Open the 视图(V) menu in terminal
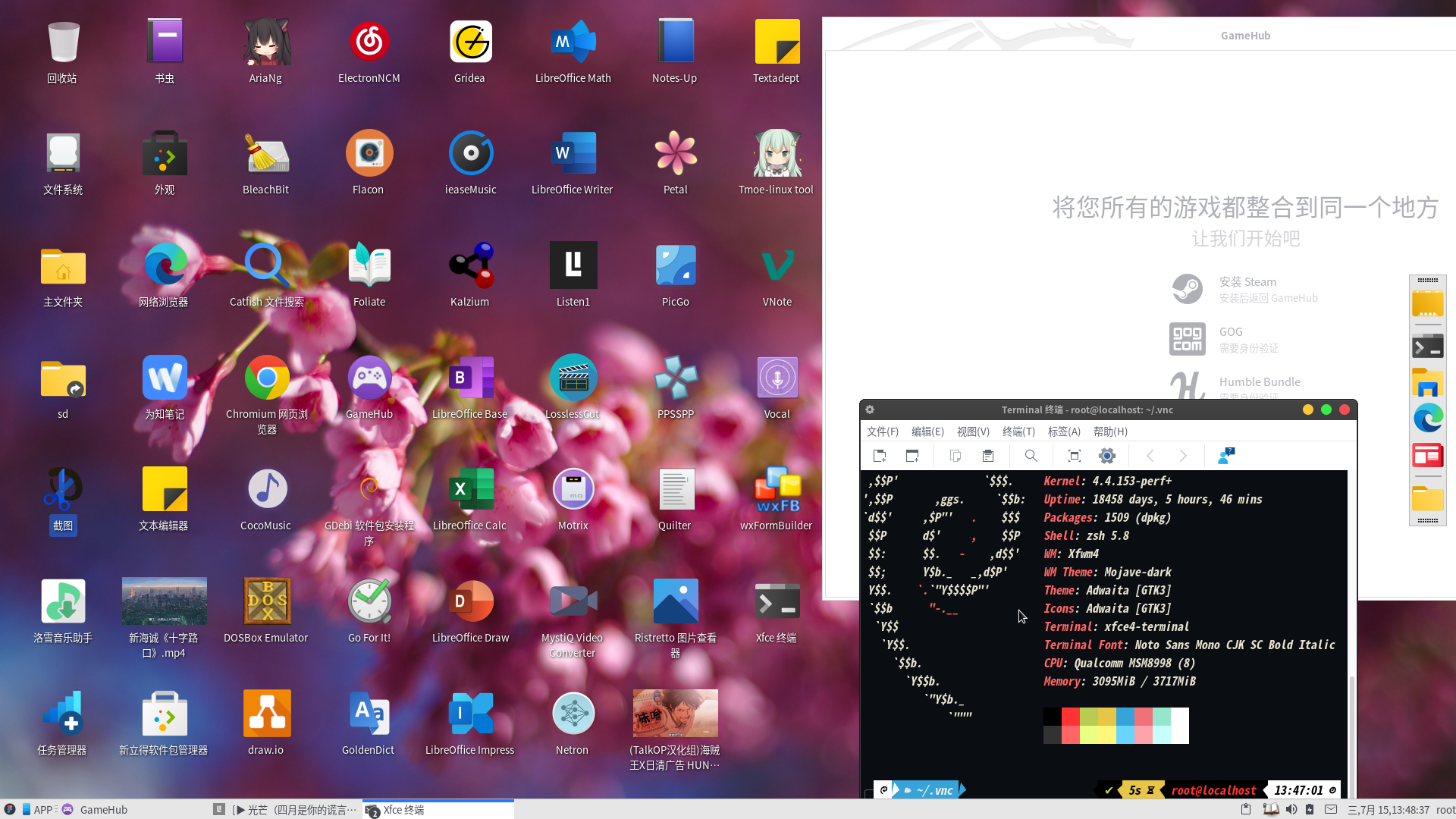This screenshot has width=1456, height=819. point(973,431)
